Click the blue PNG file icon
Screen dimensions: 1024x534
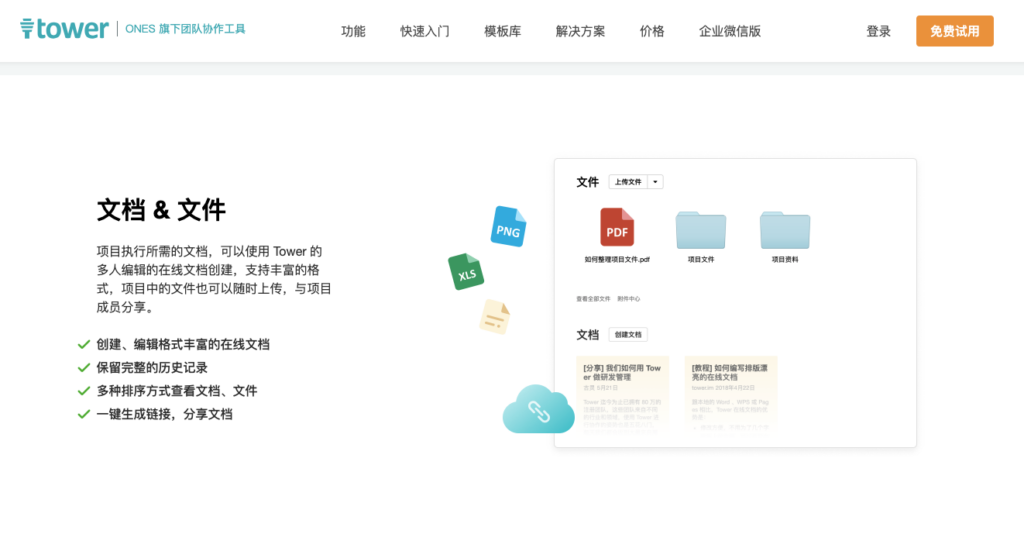pyautogui.click(x=508, y=227)
